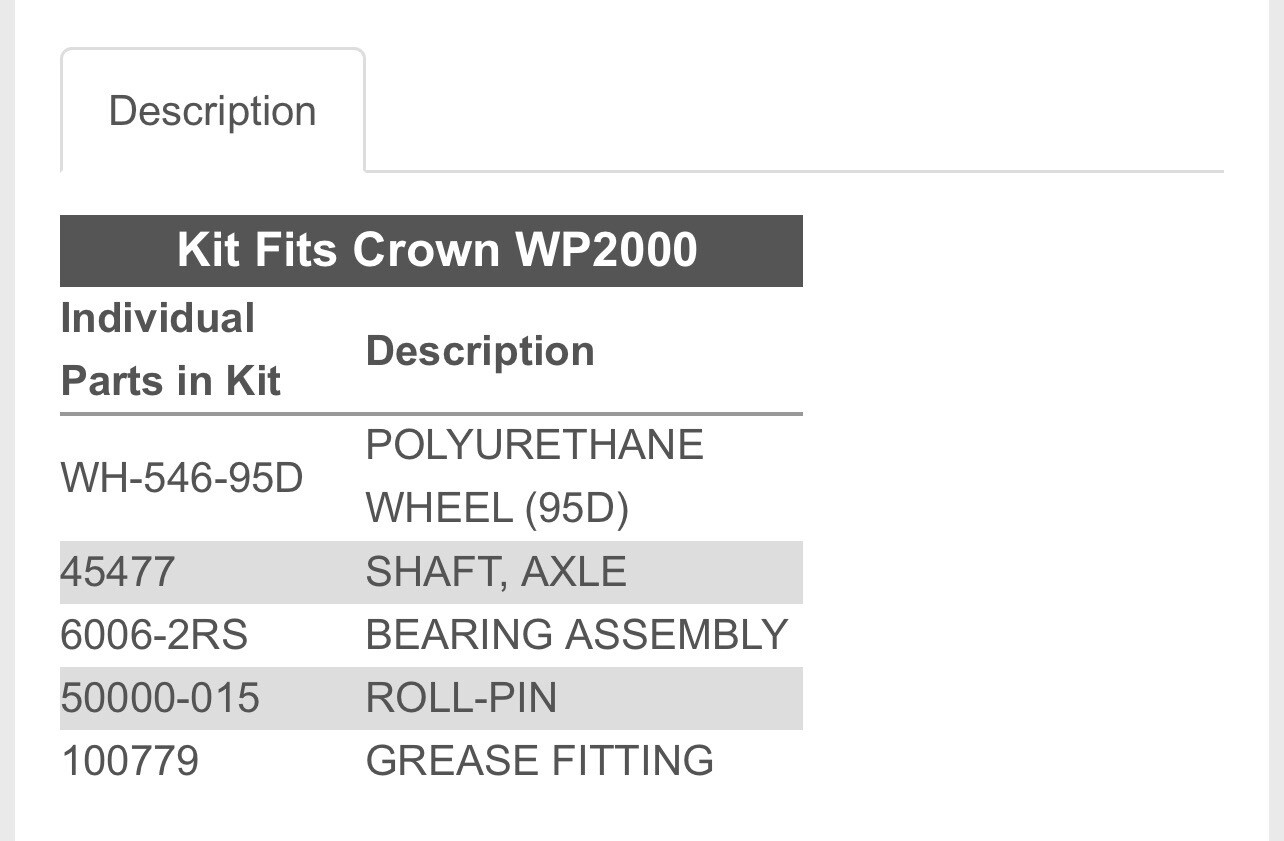Select the shaded 45477 table row
Viewport: 1284px width, 841px height.
click(x=432, y=572)
